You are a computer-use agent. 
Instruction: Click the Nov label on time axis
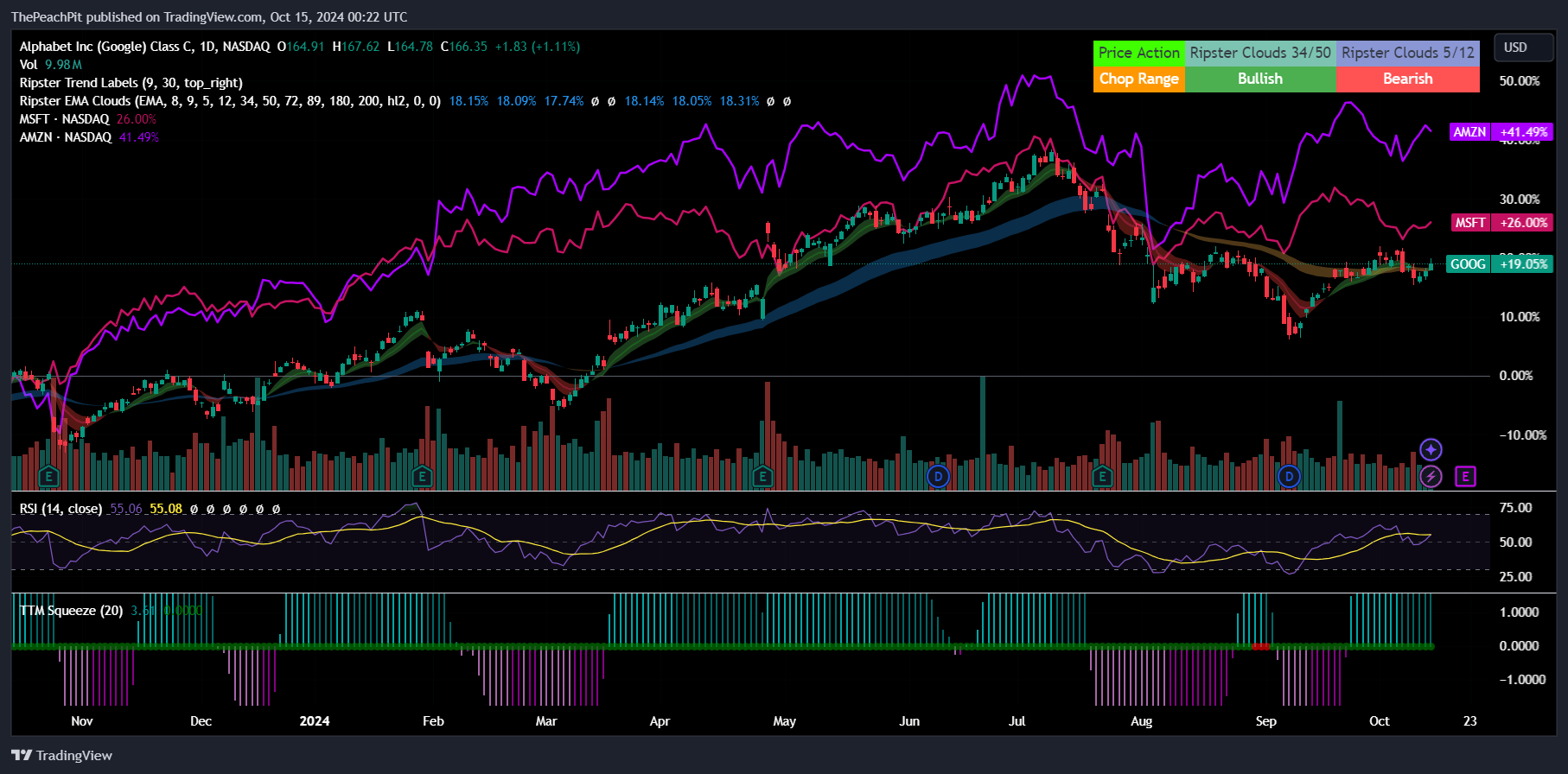coord(82,721)
